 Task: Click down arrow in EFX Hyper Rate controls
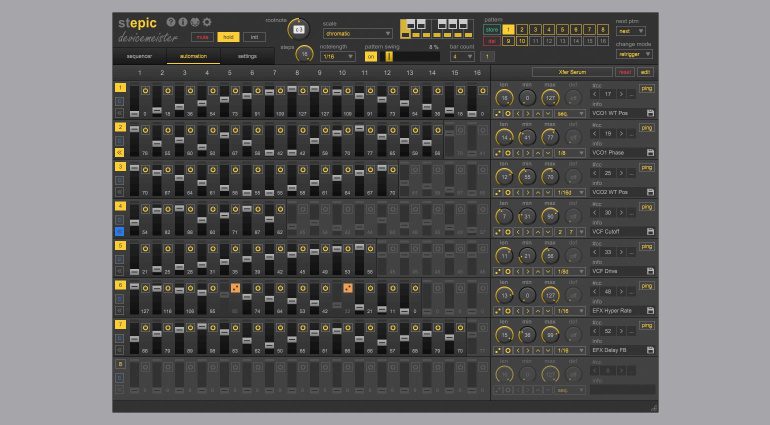click(548, 311)
